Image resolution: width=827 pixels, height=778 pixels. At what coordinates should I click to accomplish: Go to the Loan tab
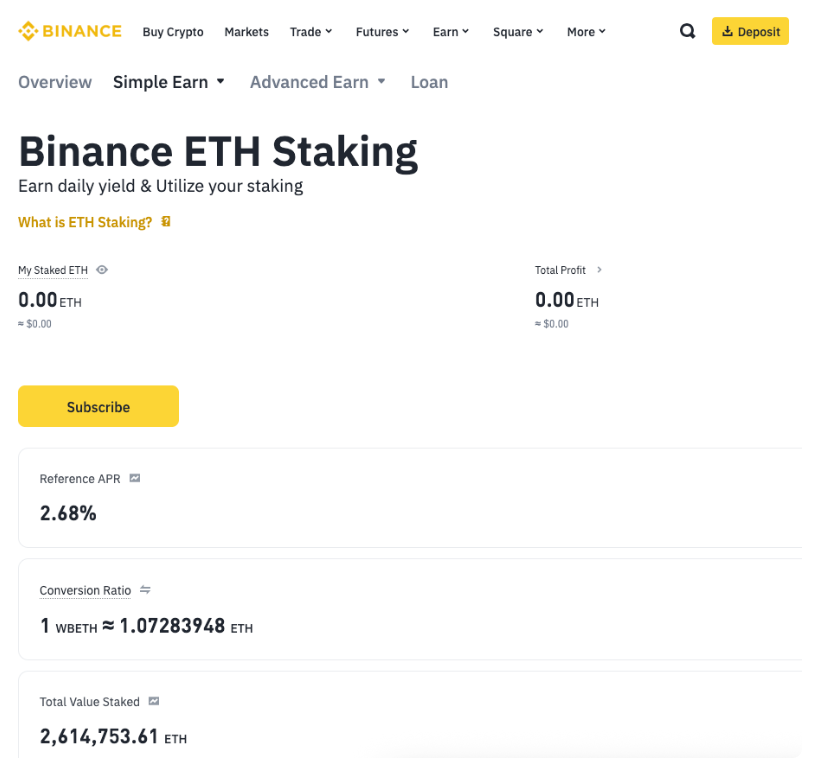pyautogui.click(x=429, y=82)
